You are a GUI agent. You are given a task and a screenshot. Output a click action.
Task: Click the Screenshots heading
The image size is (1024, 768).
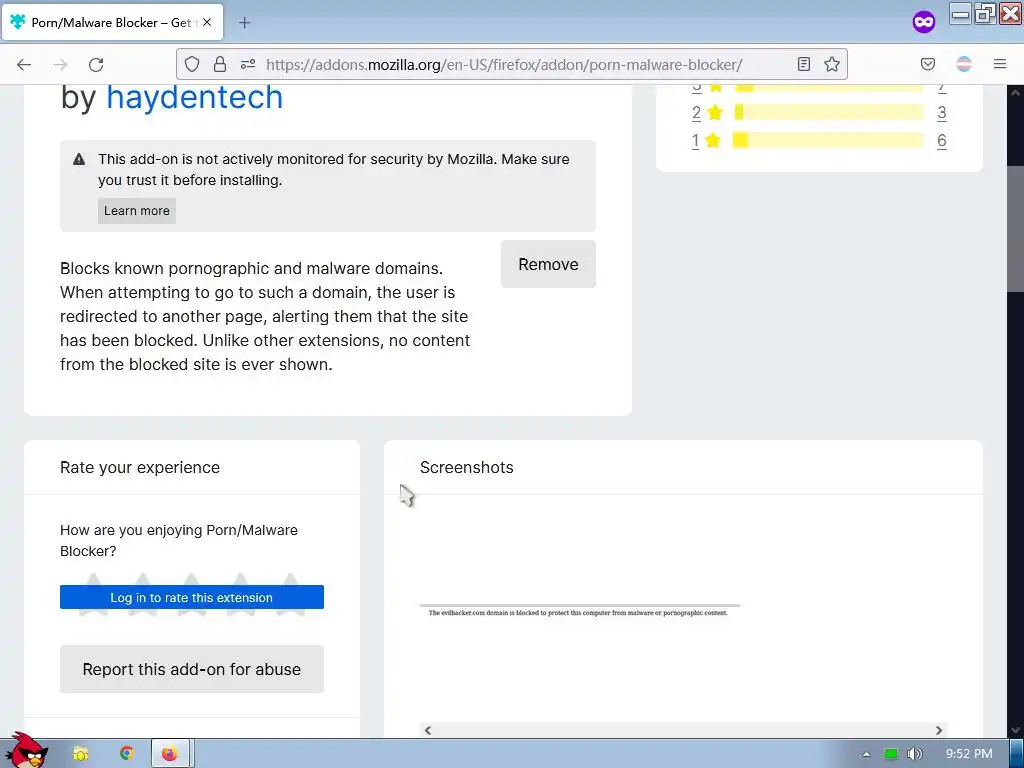[466, 468]
